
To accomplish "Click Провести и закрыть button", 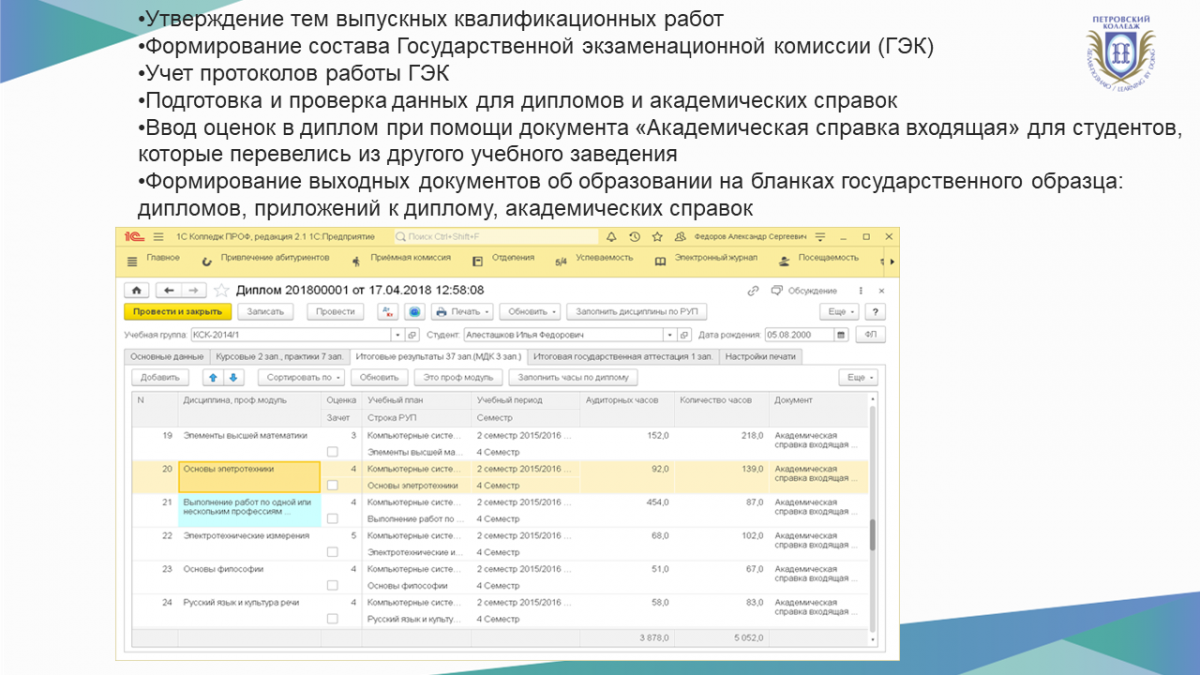I will pyautogui.click(x=177, y=311).
